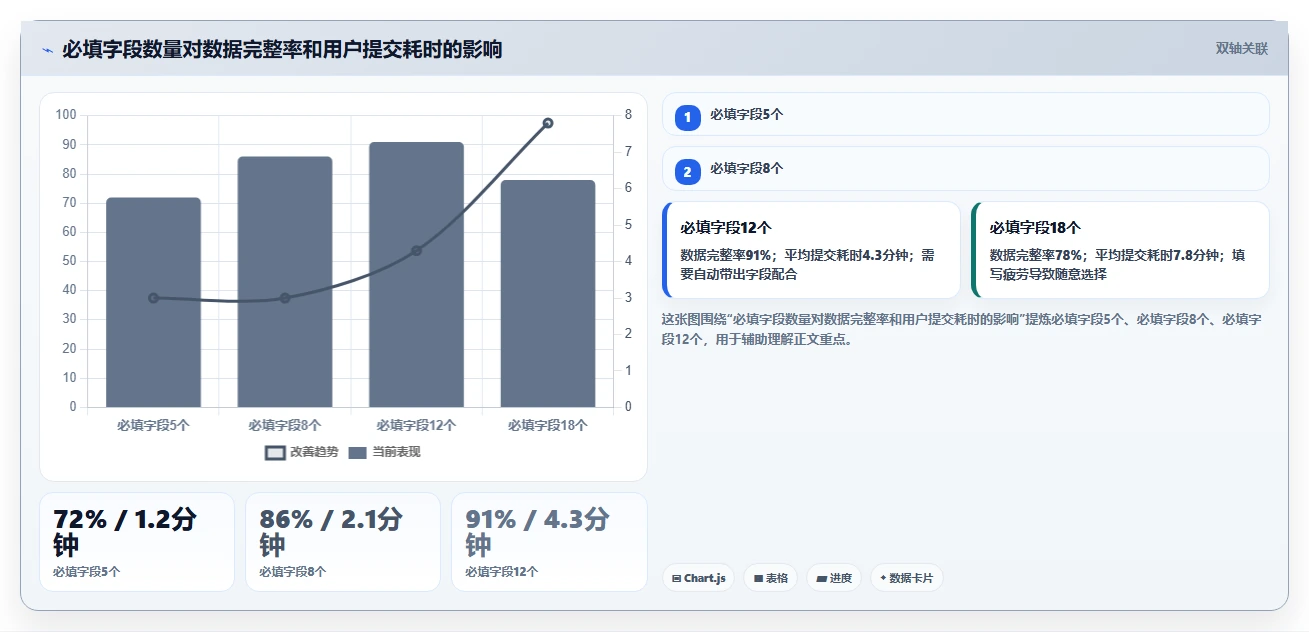The image size is (1309, 632).
Task: Click the icon inside the Chart.js tag
Action: click(677, 578)
